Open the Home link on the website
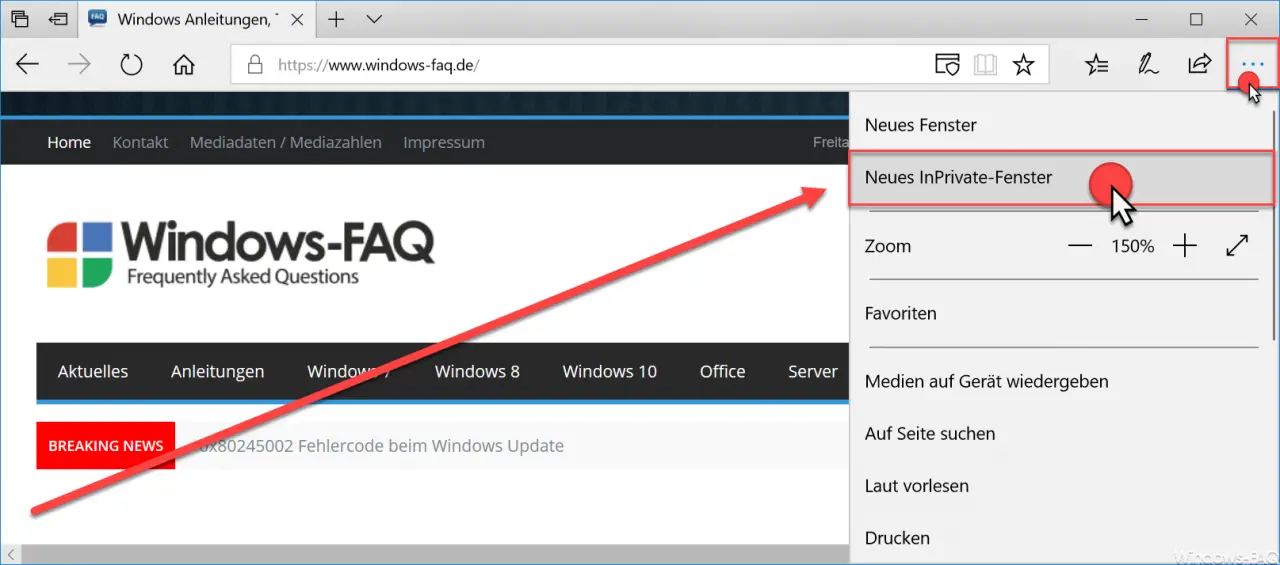This screenshot has height=565, width=1280. 69,142
